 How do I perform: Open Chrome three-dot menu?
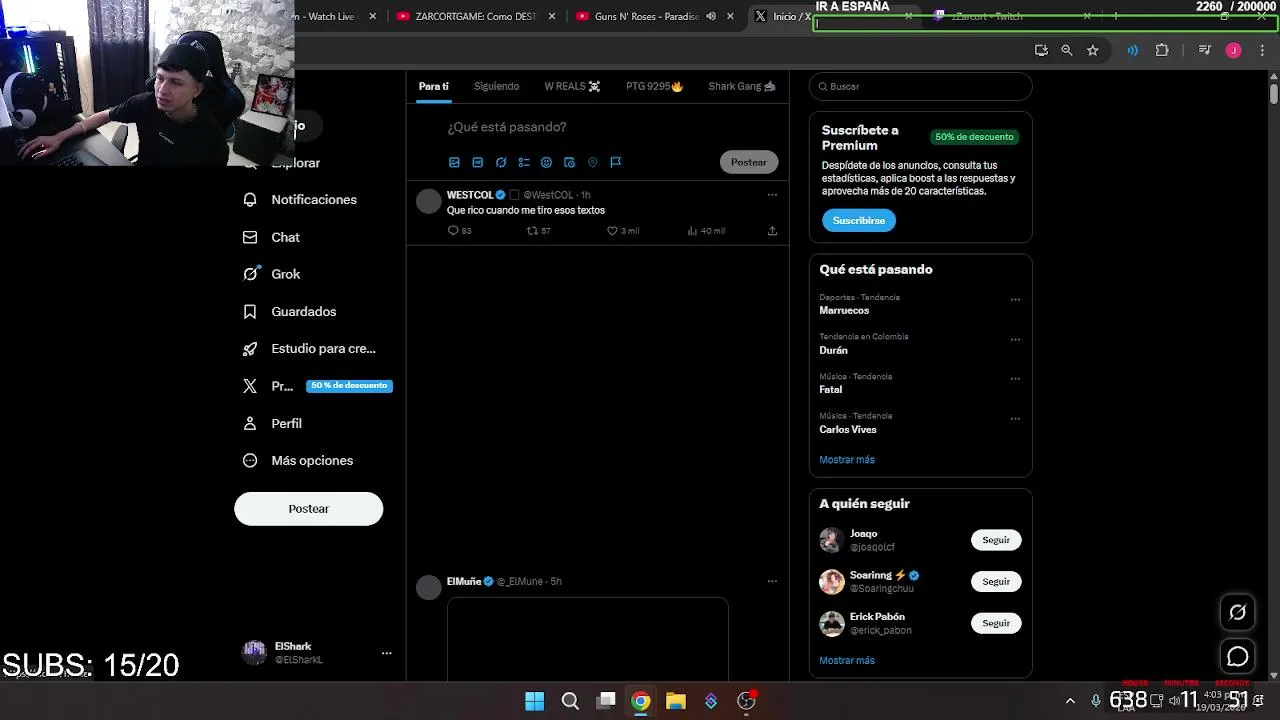click(x=1263, y=50)
